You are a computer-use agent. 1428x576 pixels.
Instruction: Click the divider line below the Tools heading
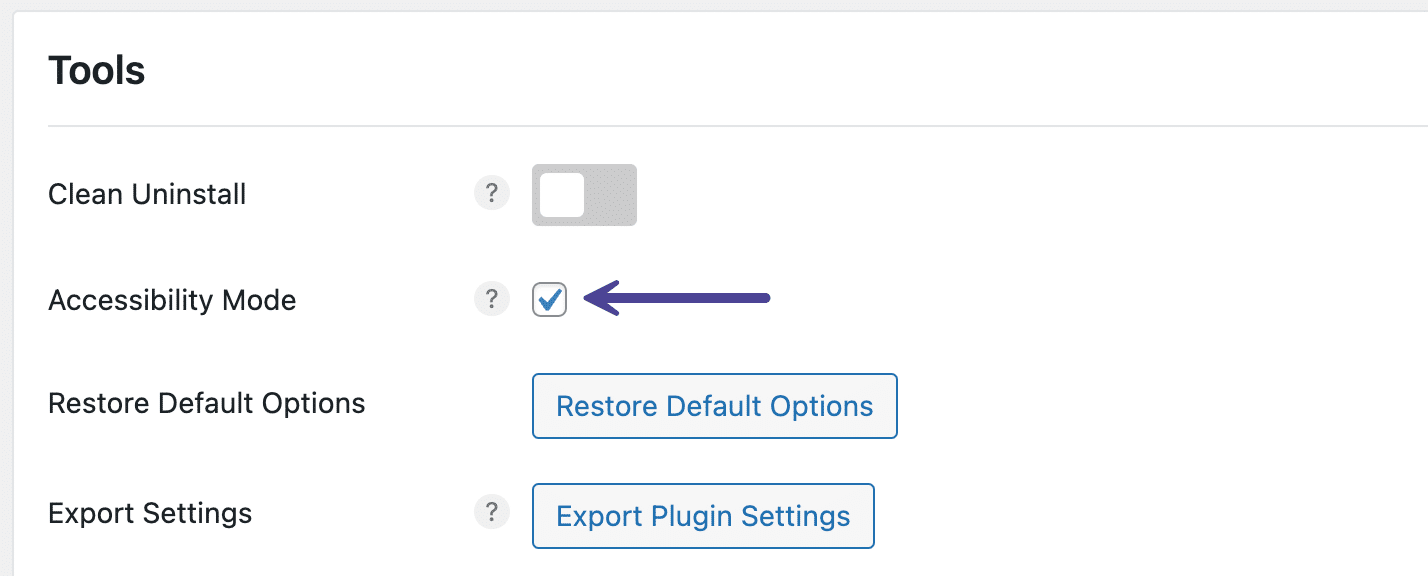point(700,126)
